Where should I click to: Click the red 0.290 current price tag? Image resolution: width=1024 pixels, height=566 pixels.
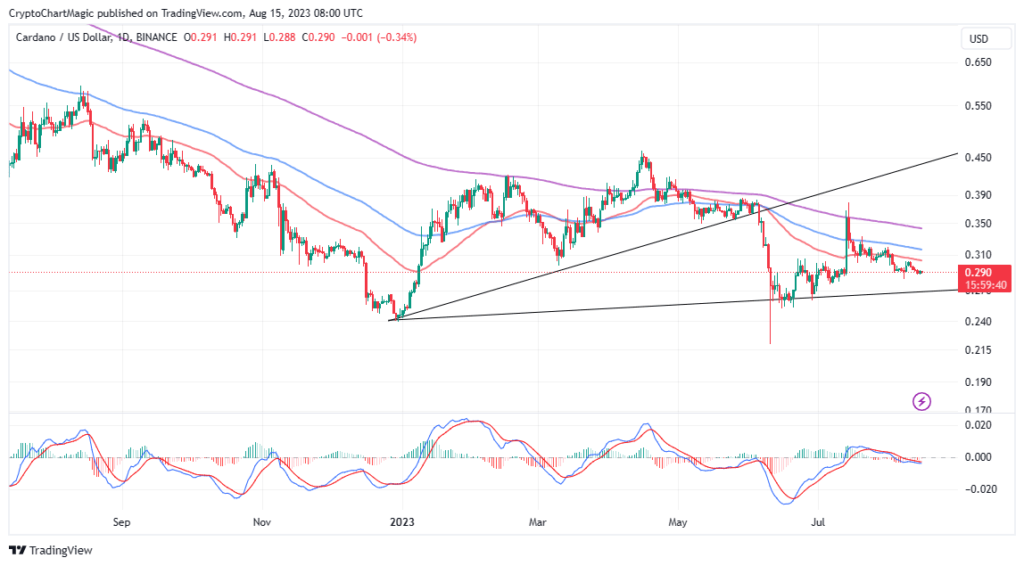click(976, 272)
